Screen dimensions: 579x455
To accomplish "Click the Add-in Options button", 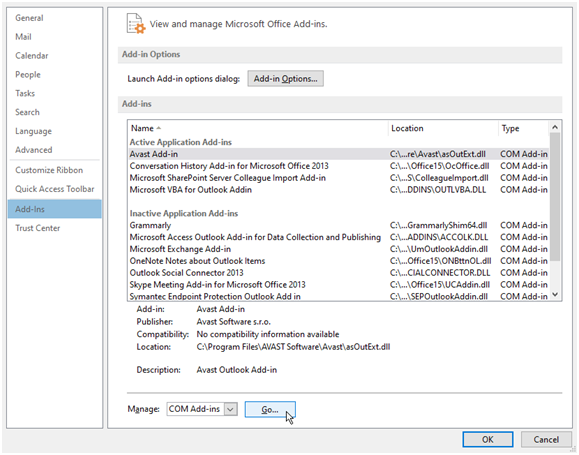I will (x=285, y=79).
